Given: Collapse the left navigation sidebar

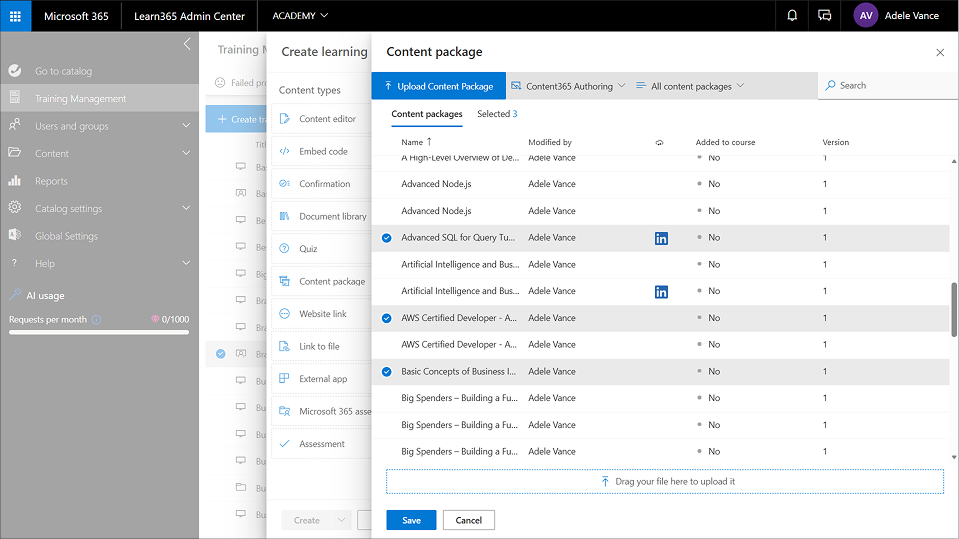Looking at the screenshot, I should [x=187, y=44].
